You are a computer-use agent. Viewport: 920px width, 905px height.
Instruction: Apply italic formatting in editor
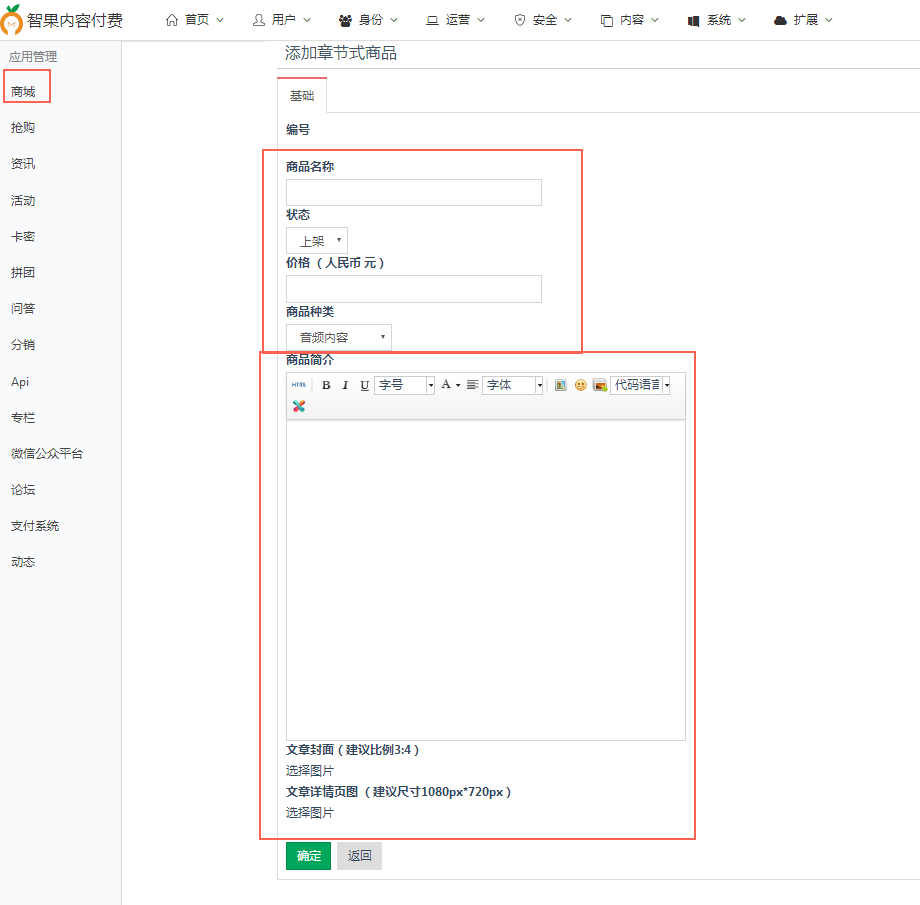[x=345, y=385]
